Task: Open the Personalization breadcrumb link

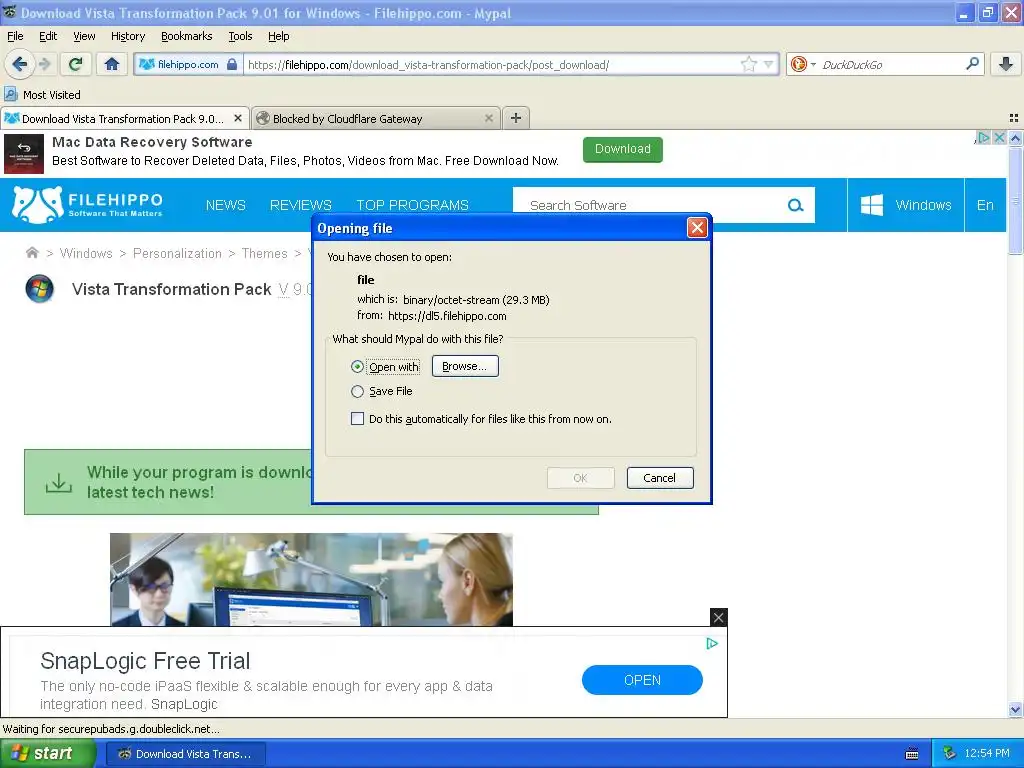Action: click(177, 253)
